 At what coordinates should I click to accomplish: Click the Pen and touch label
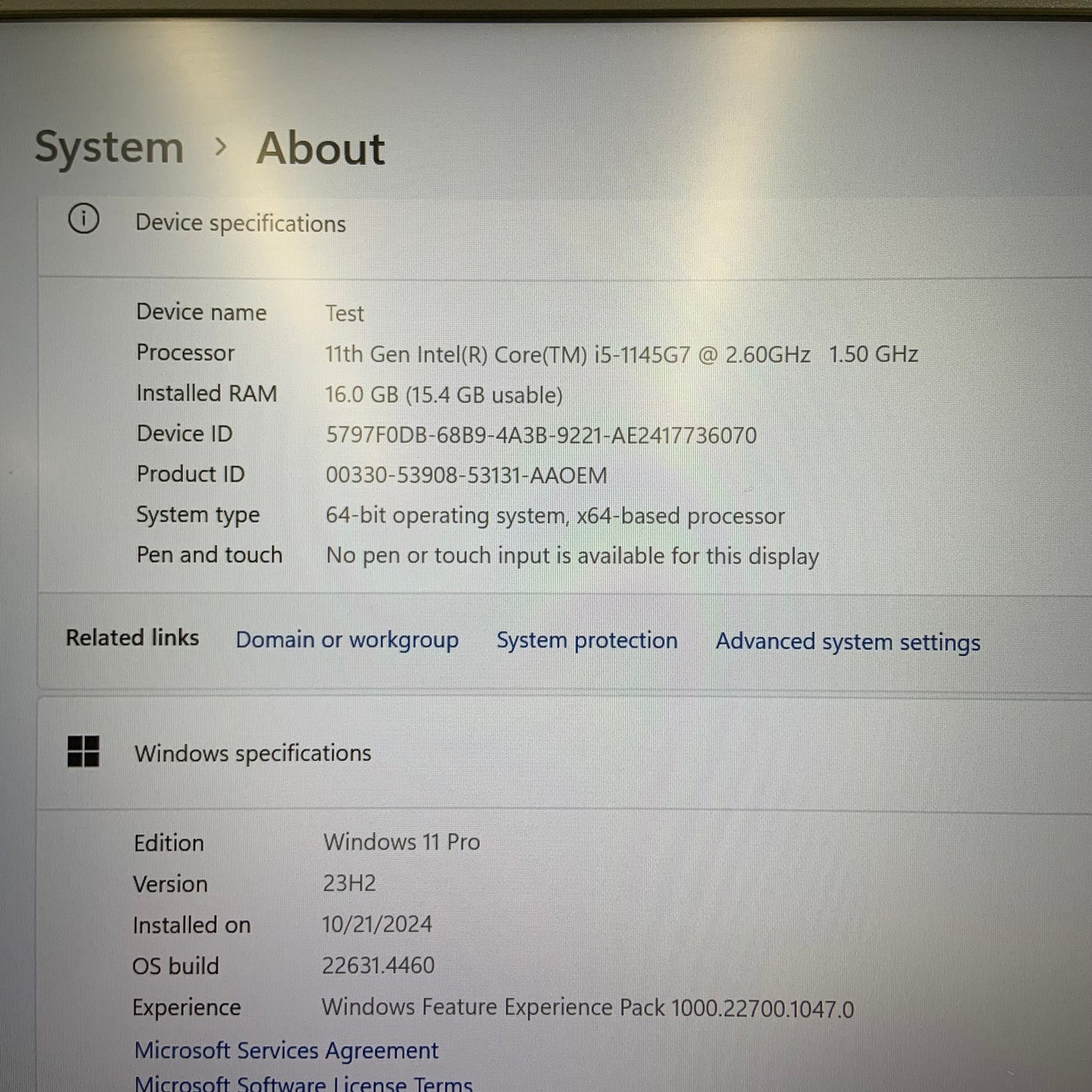[209, 555]
